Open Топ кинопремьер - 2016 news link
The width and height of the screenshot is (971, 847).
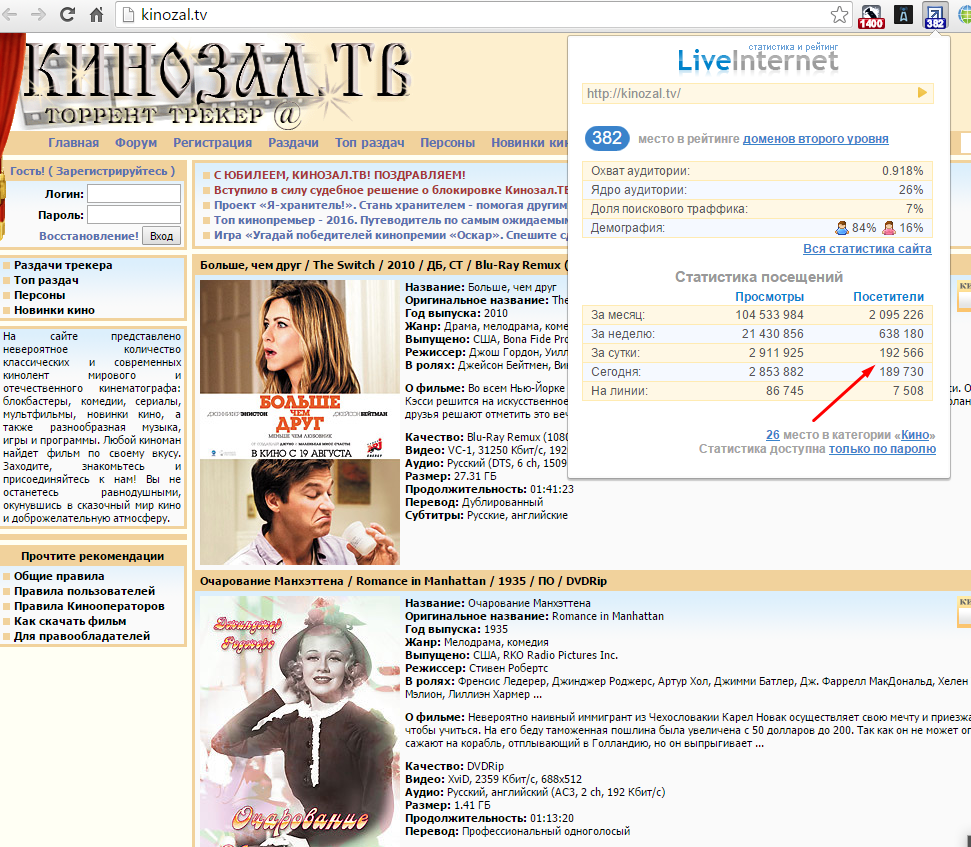391,220
